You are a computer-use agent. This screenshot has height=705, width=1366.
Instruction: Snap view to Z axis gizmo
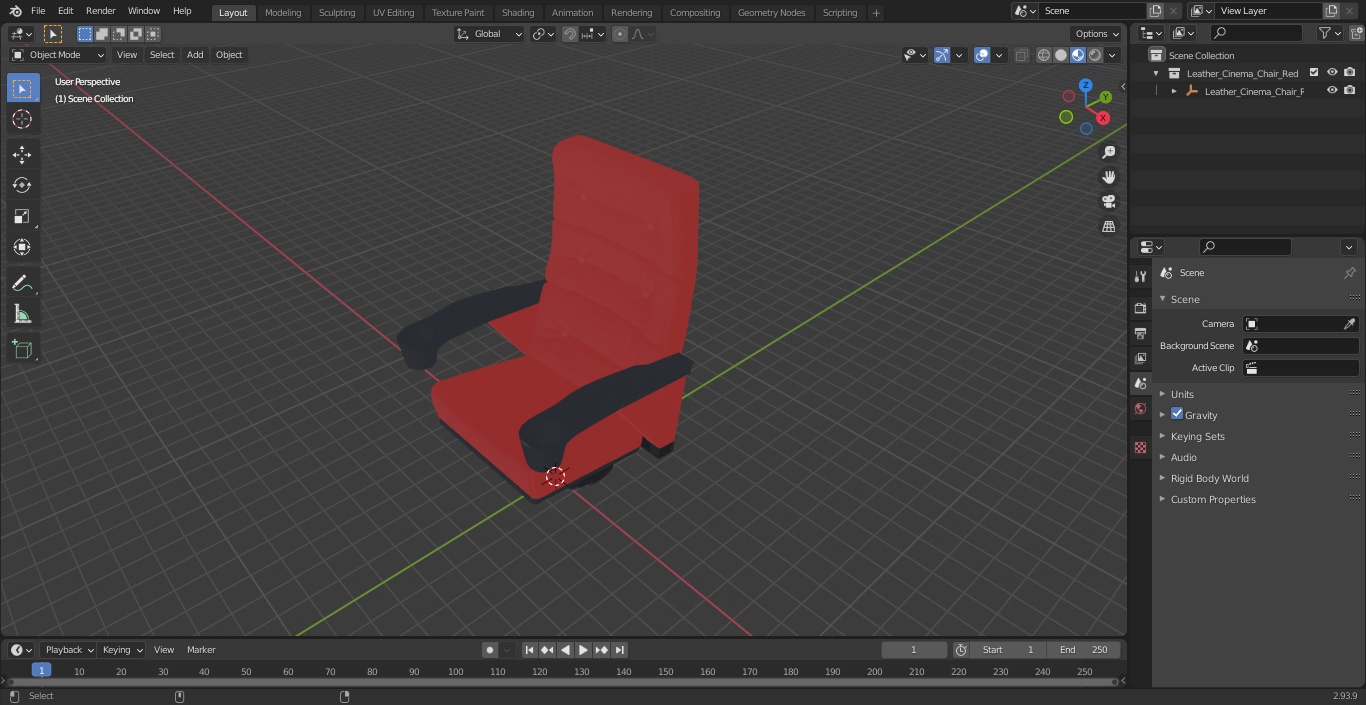[1085, 86]
